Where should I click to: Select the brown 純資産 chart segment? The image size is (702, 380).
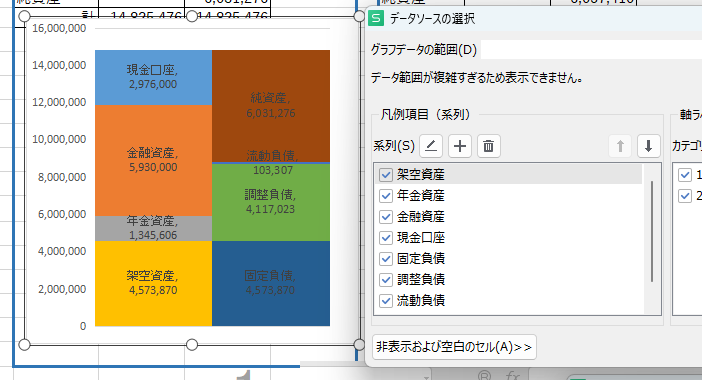(271, 106)
